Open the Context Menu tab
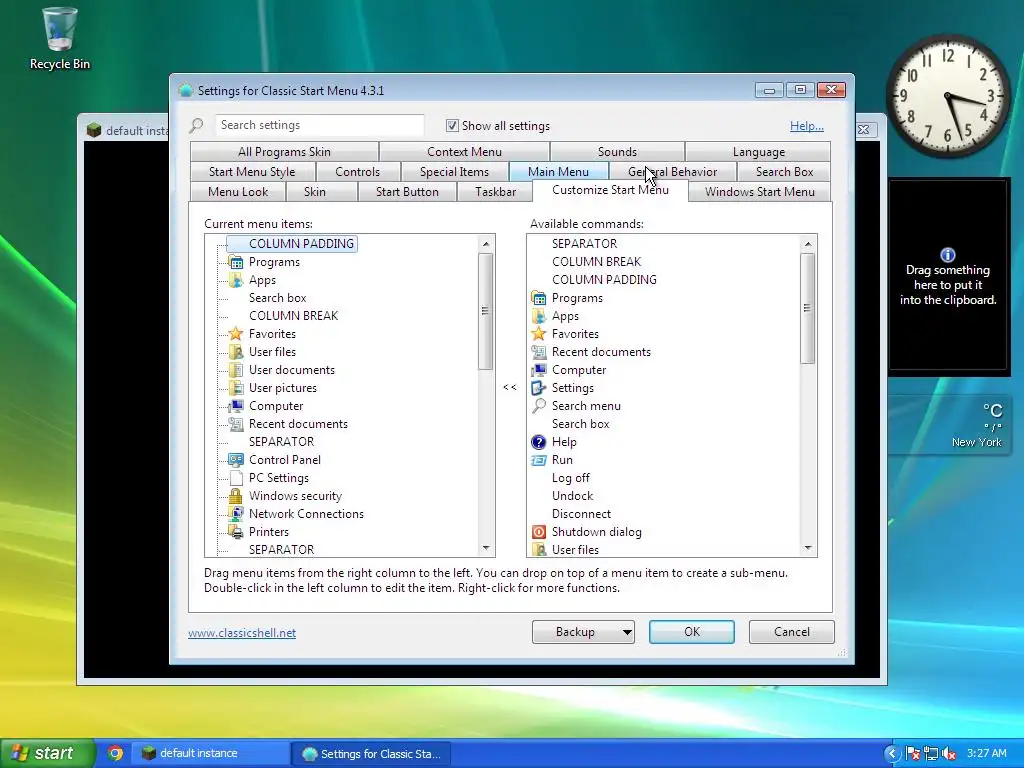Image resolution: width=1024 pixels, height=768 pixels. pyautogui.click(x=464, y=152)
